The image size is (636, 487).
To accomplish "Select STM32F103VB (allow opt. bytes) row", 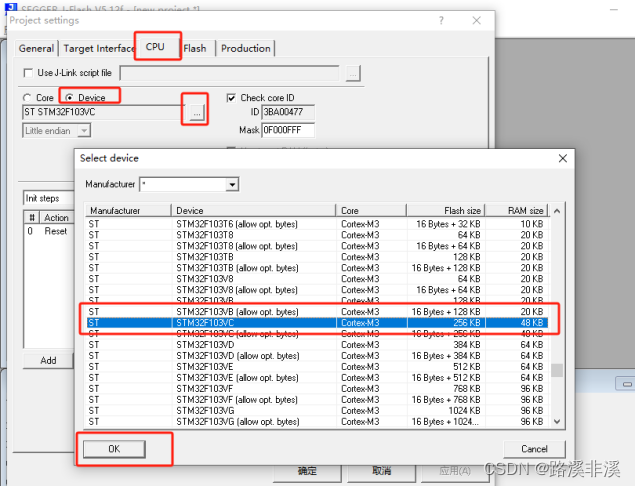I will pos(317,311).
